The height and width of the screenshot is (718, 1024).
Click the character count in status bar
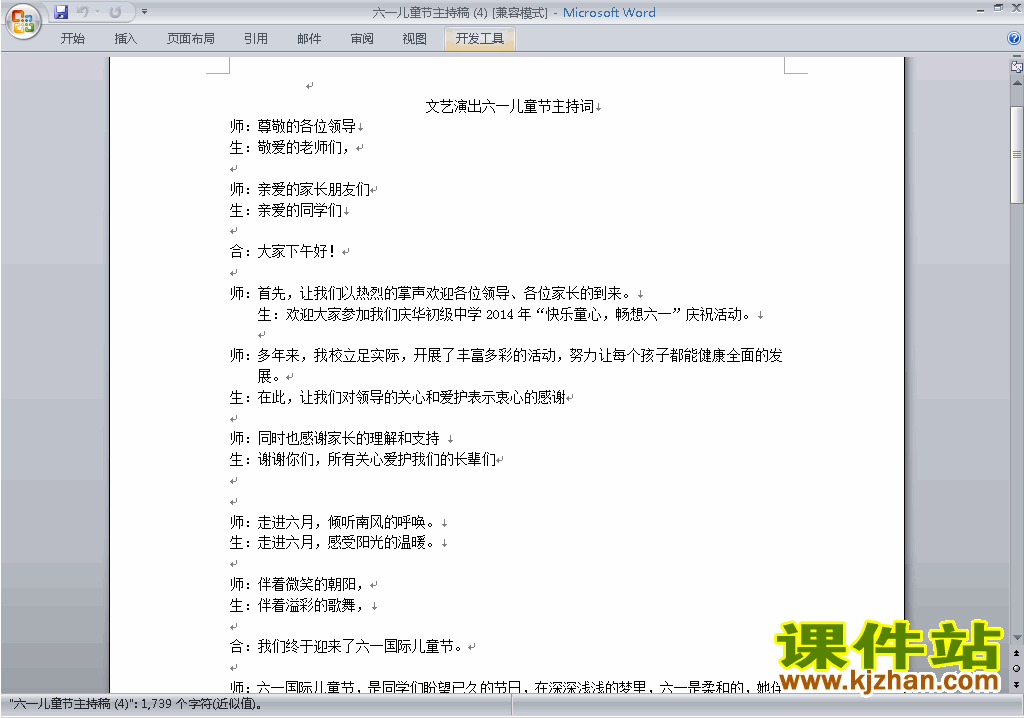(135, 704)
